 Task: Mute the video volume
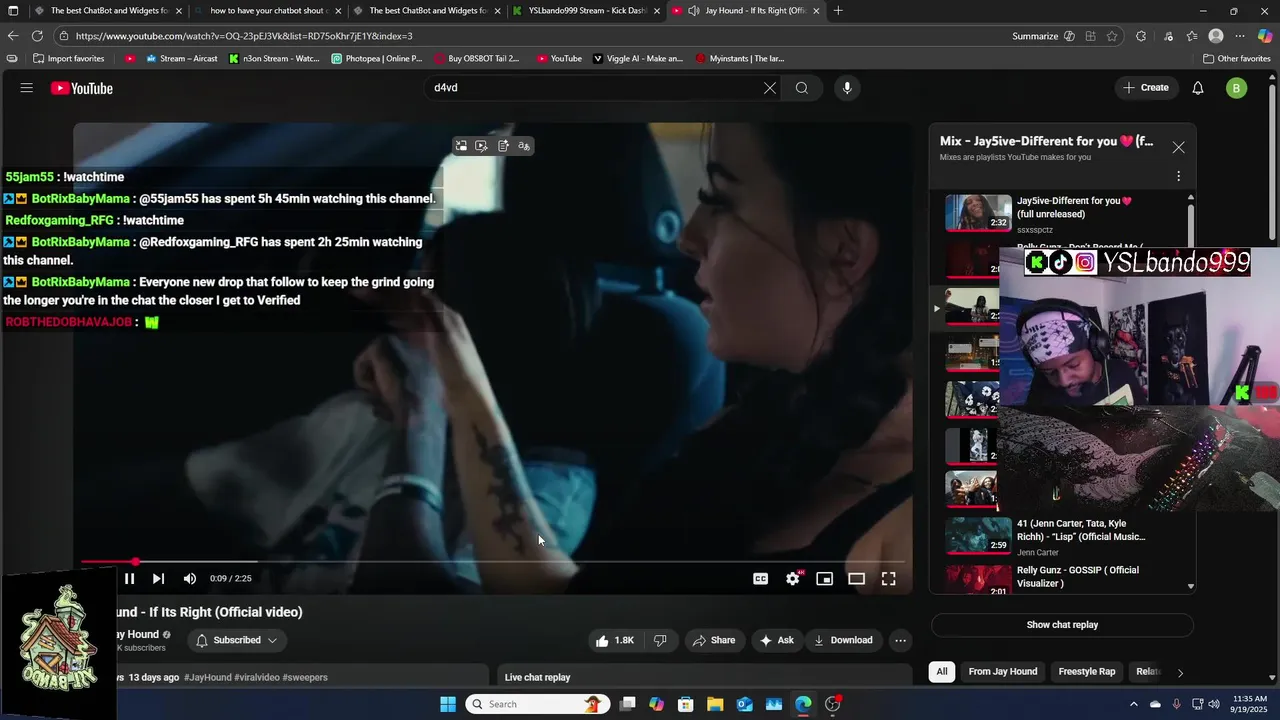pos(190,579)
